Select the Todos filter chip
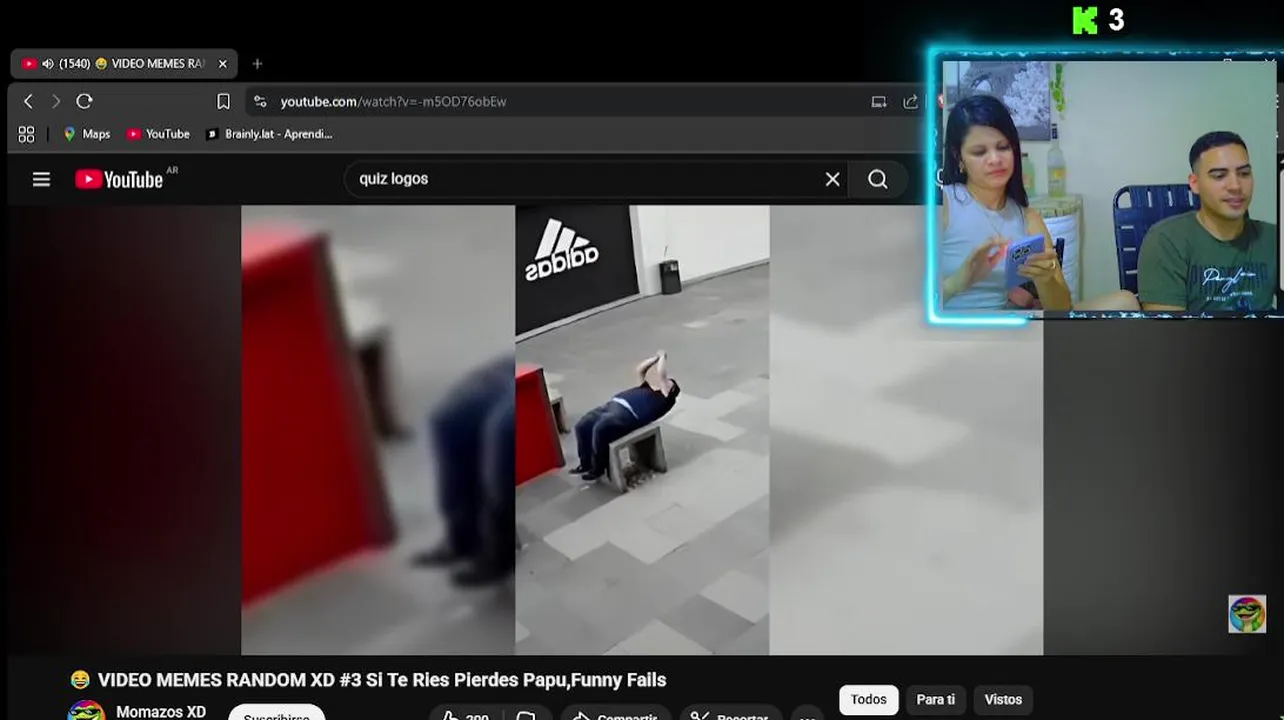This screenshot has height=720, width=1284. pyautogui.click(x=868, y=700)
